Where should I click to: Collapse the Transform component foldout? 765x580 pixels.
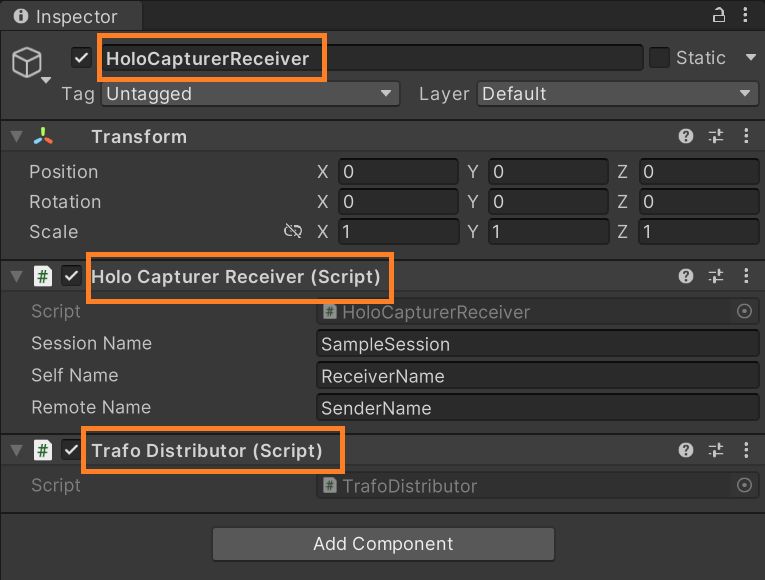[x=16, y=137]
